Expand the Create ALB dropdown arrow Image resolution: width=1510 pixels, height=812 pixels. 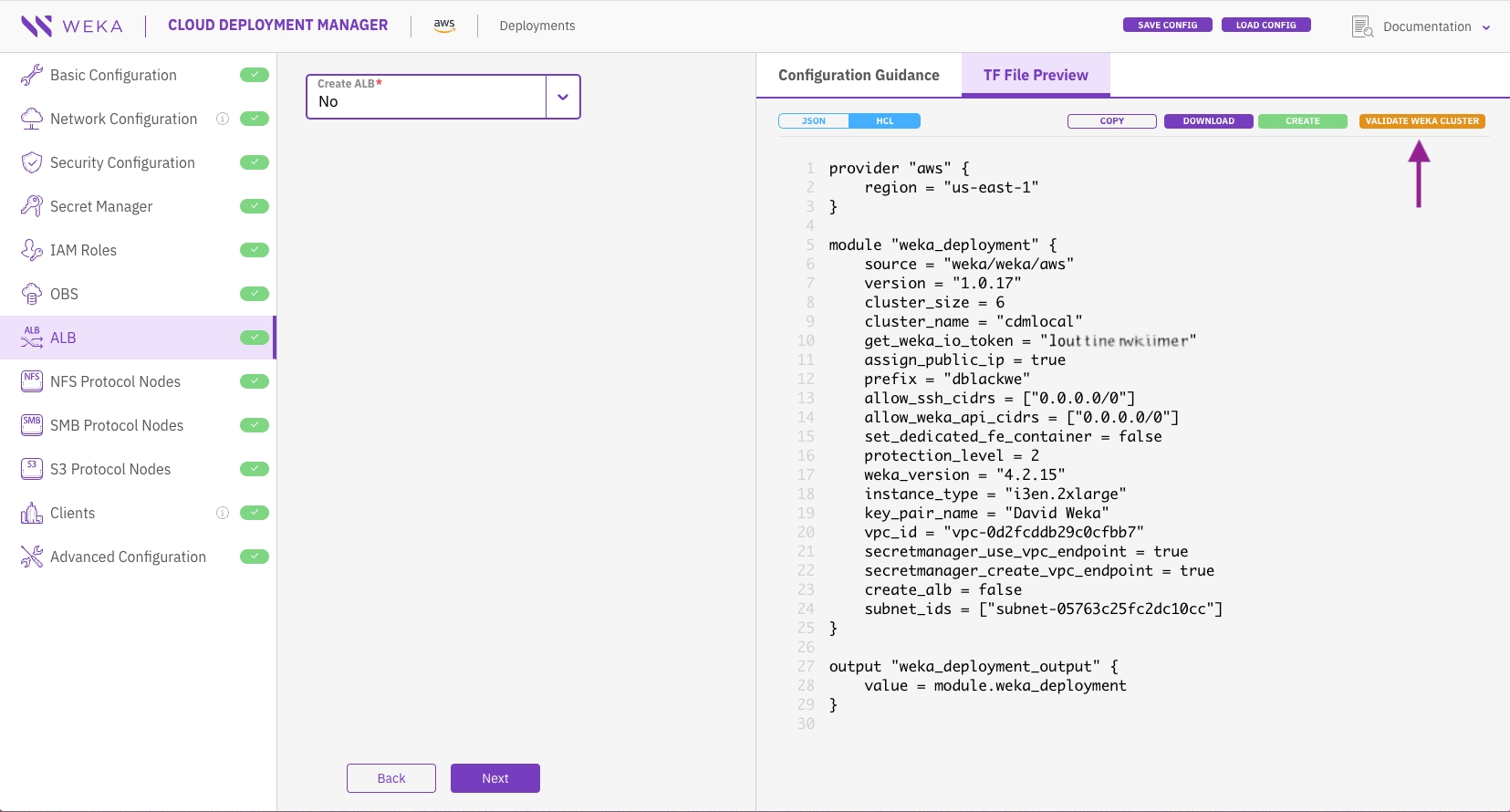click(x=563, y=97)
